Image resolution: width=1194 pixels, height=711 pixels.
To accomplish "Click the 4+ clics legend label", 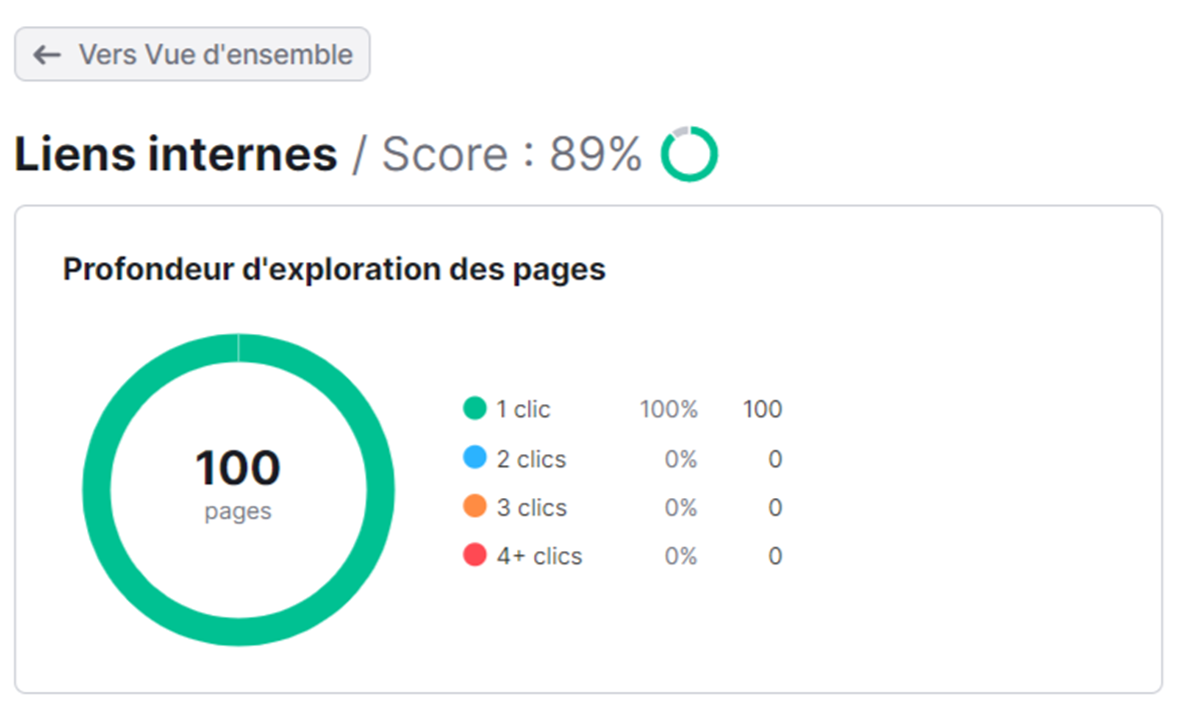I will coord(539,556).
